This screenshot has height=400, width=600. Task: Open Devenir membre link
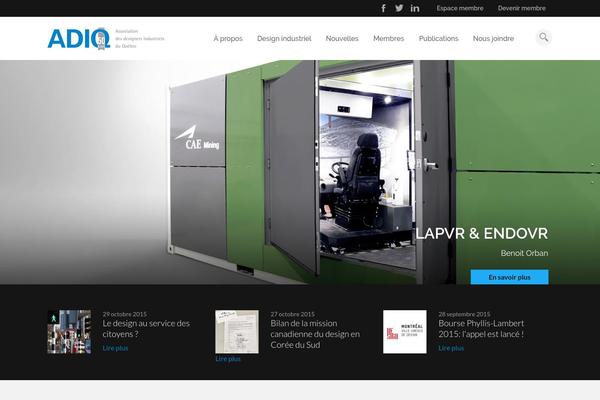tap(522, 8)
